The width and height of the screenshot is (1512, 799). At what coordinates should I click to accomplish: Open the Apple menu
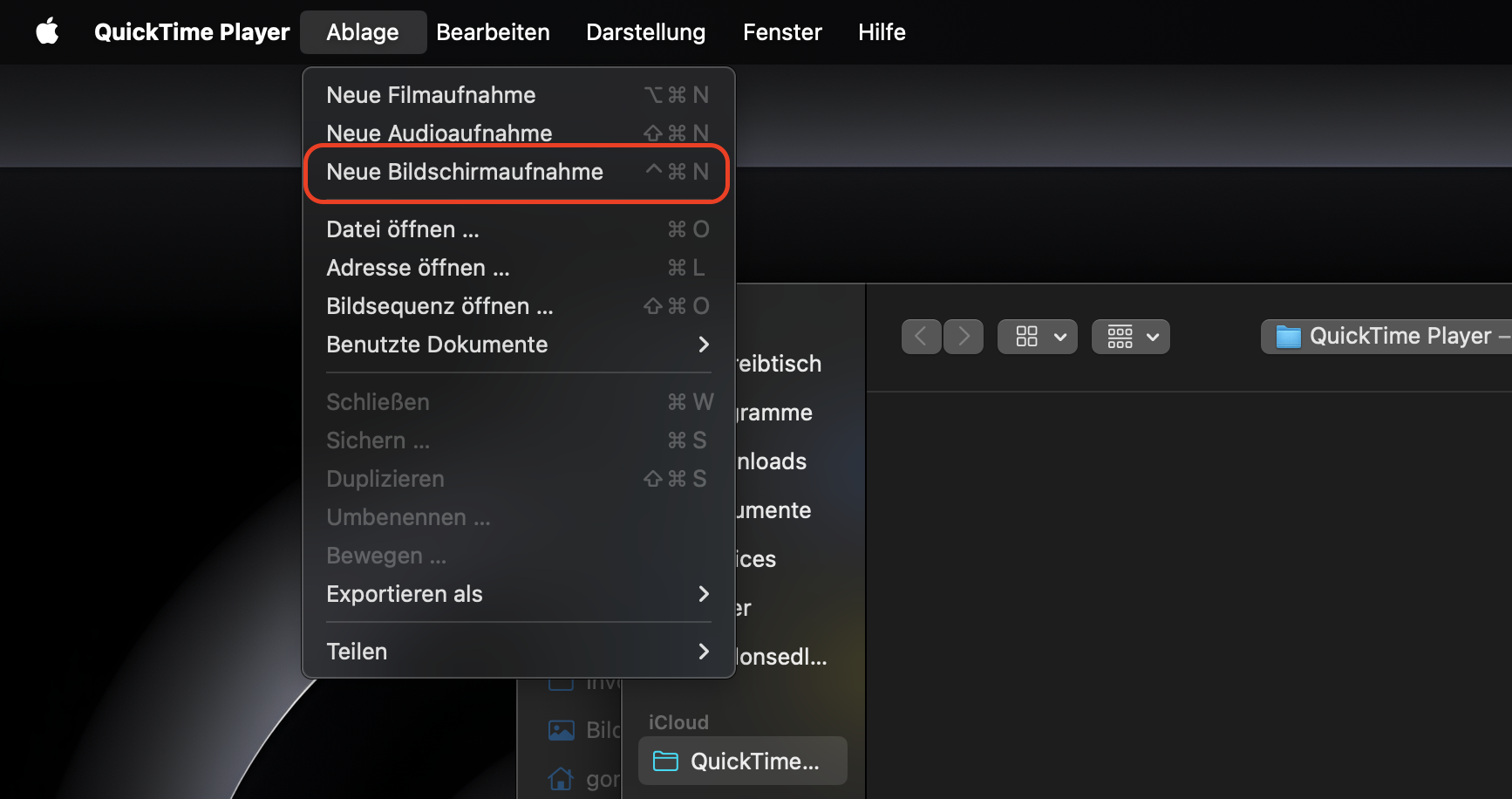tap(47, 32)
